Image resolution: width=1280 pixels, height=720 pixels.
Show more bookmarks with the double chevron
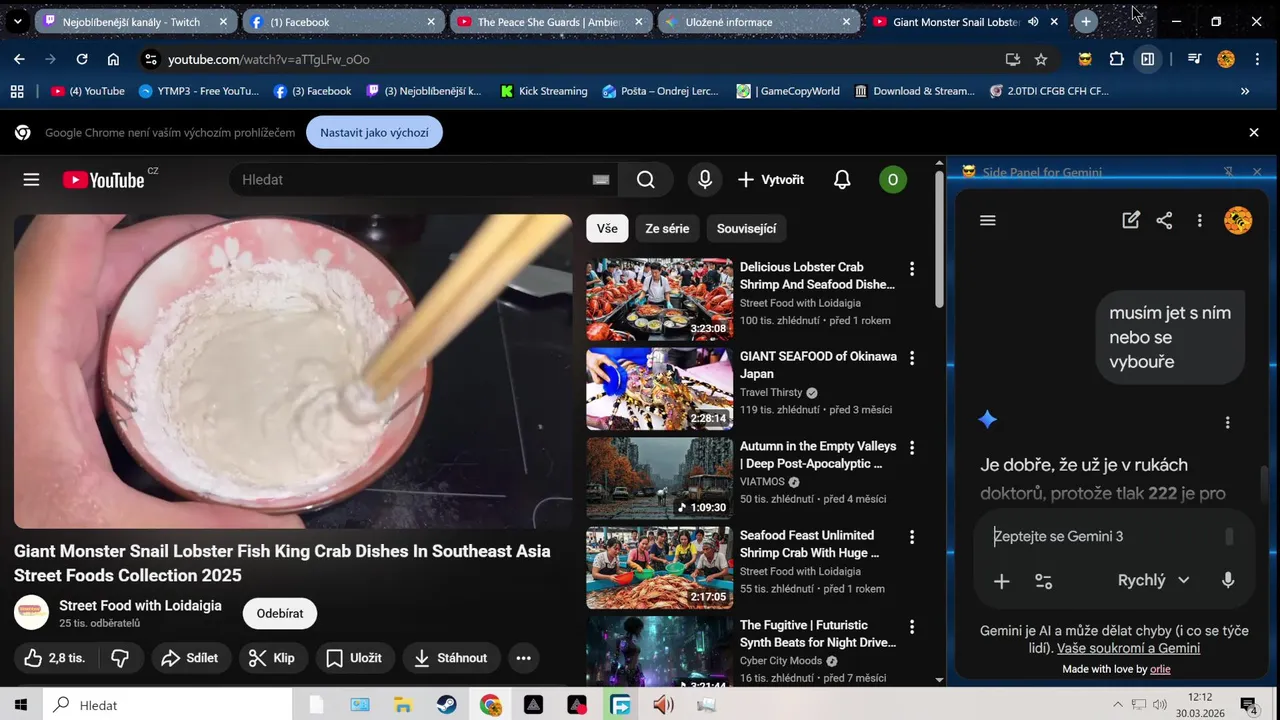[1245, 91]
